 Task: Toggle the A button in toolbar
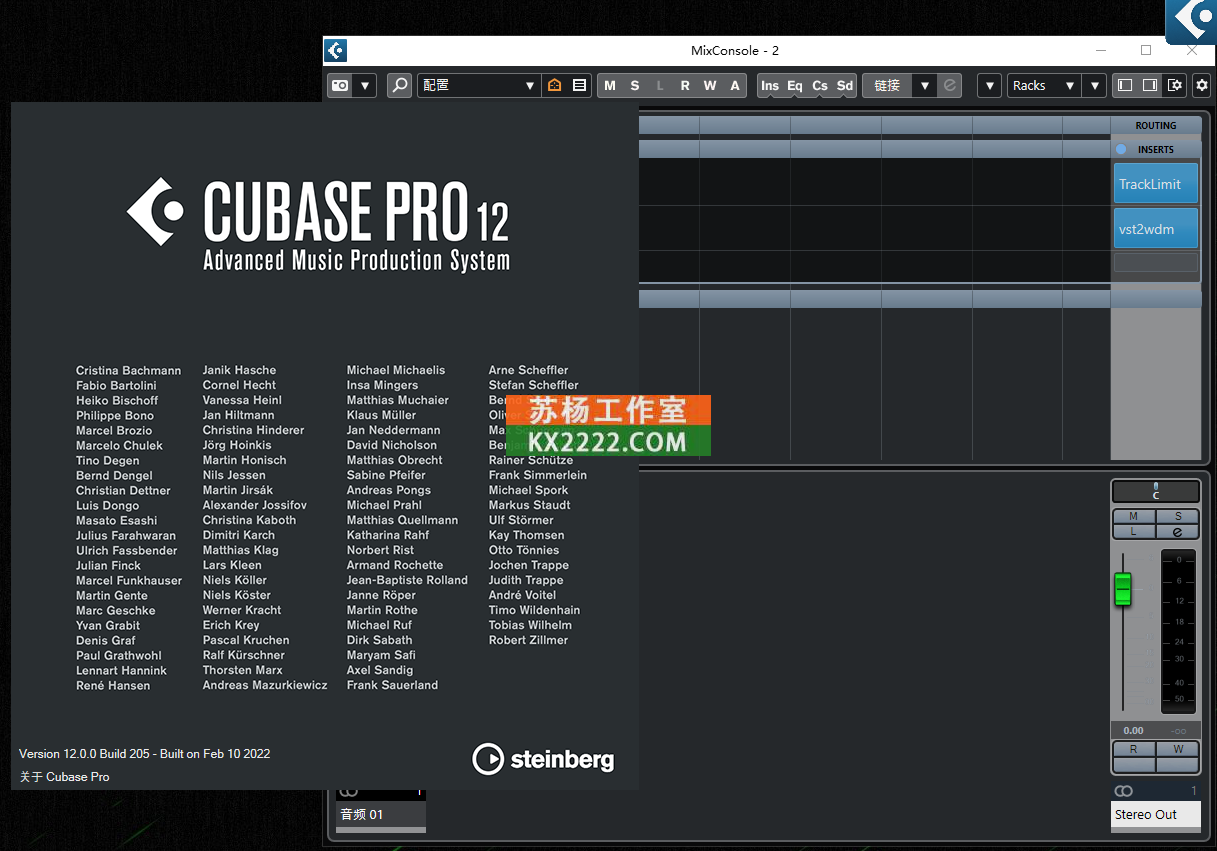click(735, 86)
